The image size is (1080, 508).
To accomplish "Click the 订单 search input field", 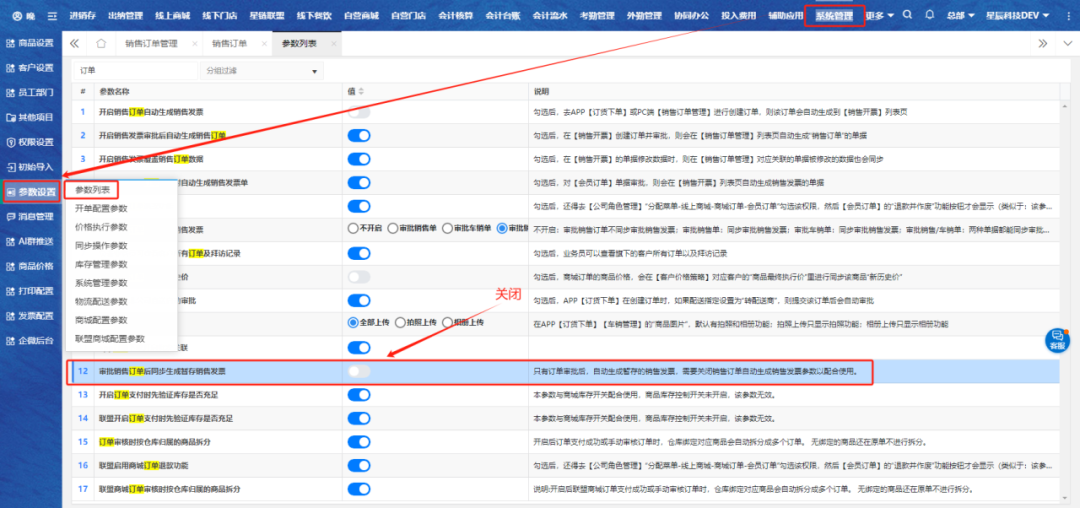I will click(x=135, y=71).
